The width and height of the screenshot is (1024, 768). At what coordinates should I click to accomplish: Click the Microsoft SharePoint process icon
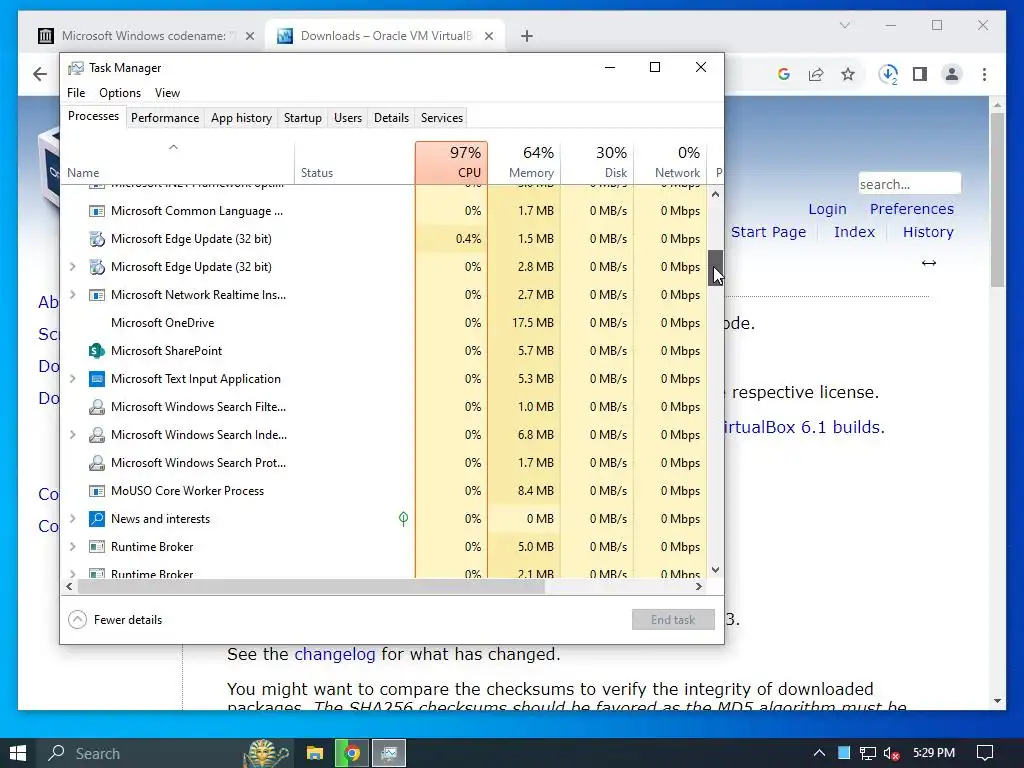coord(97,351)
